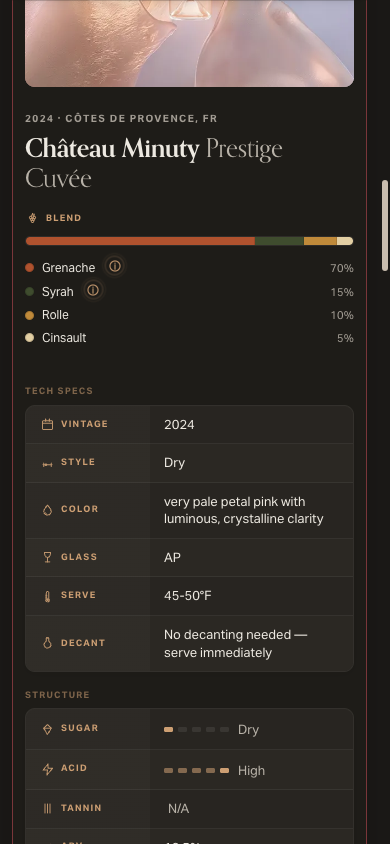Click the Sugar level Dry meter
Viewport: 390px width, 844px height.
coord(196,730)
